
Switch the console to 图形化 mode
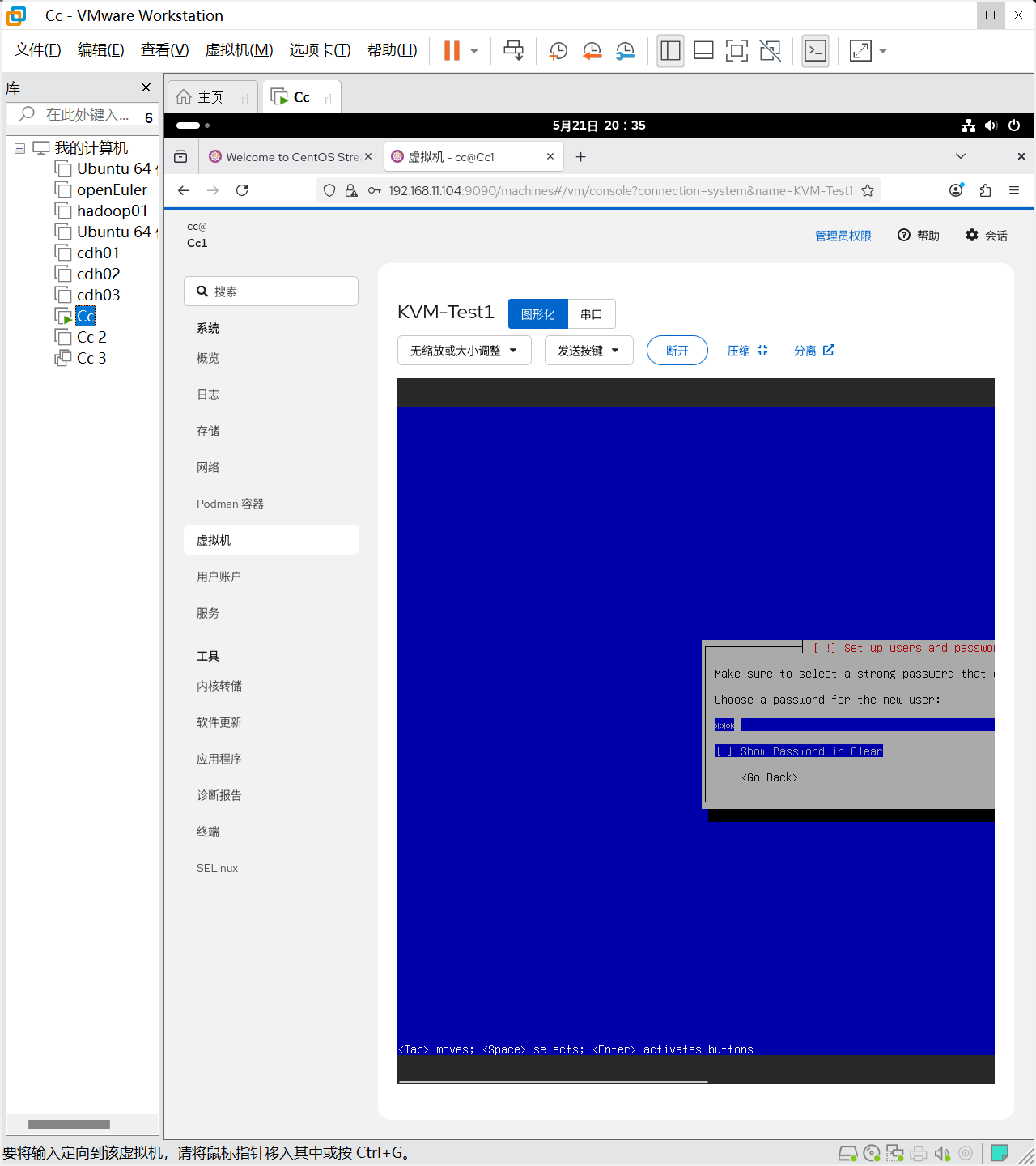coord(538,314)
